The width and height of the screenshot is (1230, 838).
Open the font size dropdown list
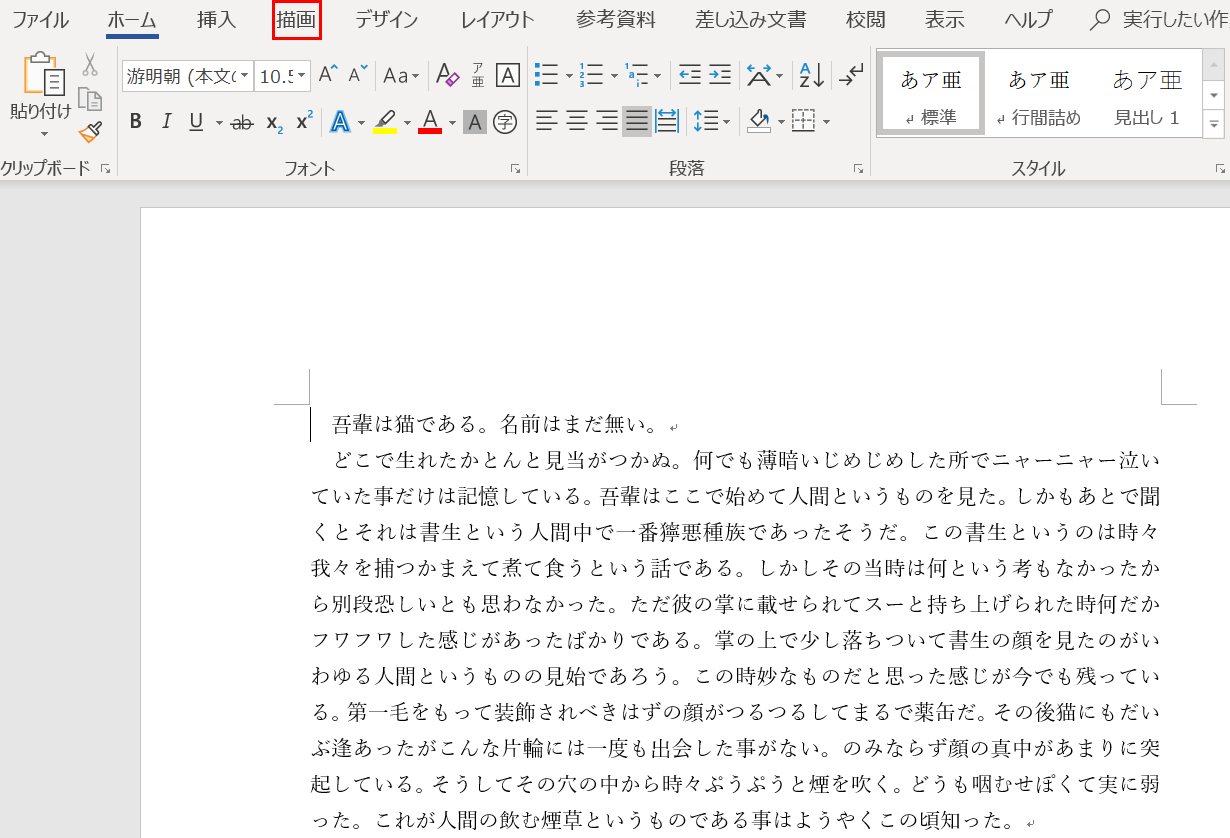(301, 76)
